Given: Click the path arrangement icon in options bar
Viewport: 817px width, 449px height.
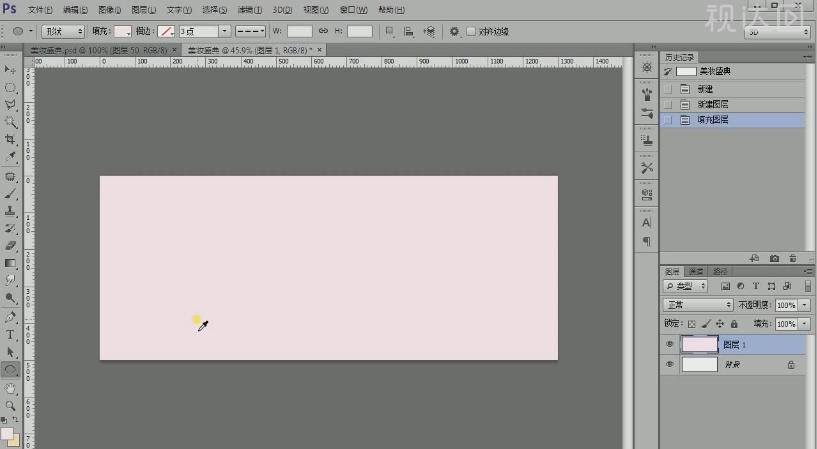Looking at the screenshot, I should point(429,32).
